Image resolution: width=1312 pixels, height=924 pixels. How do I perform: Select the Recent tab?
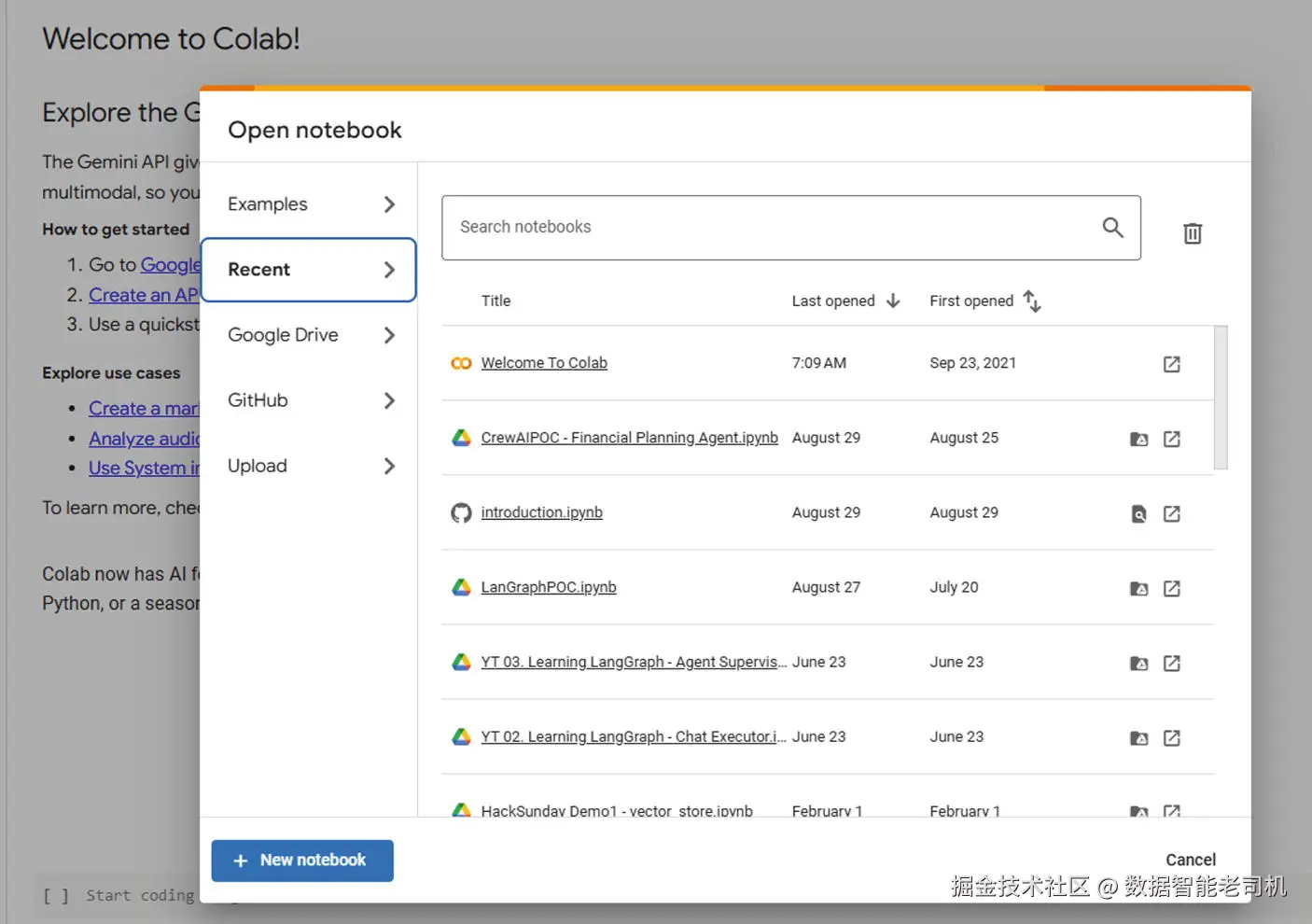(308, 270)
